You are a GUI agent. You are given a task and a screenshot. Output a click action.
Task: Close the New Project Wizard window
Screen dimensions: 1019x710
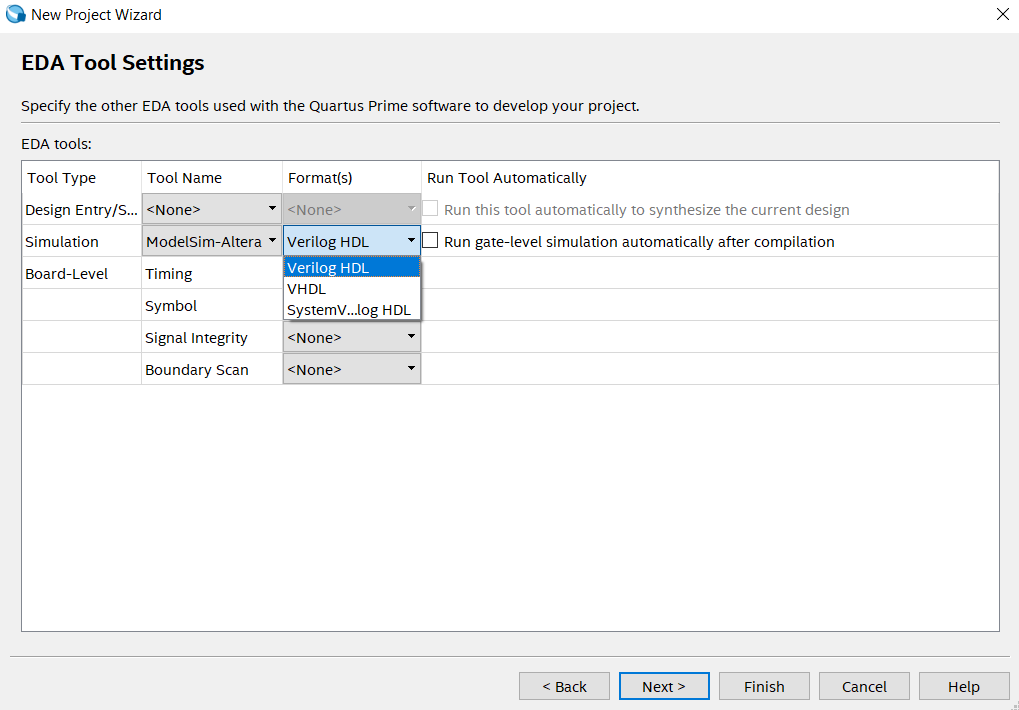point(1002,15)
